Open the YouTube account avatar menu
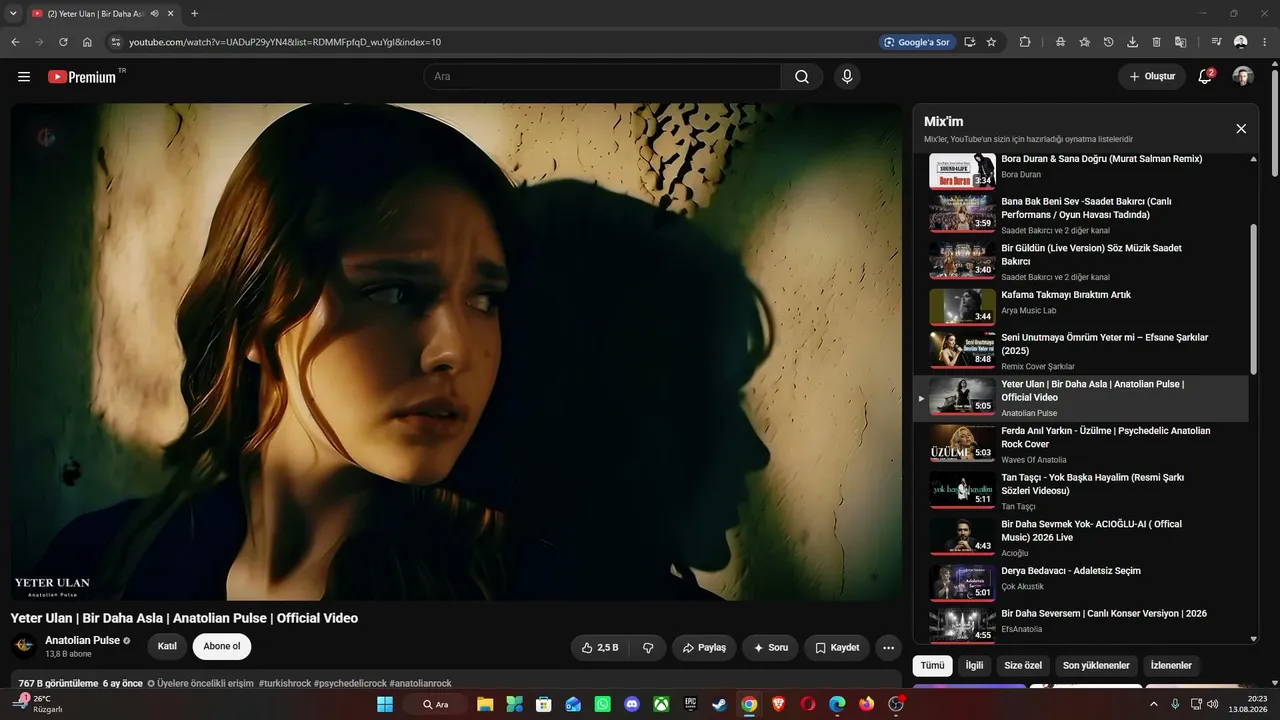Screen dimensions: 1280x720 [x=1243, y=77]
